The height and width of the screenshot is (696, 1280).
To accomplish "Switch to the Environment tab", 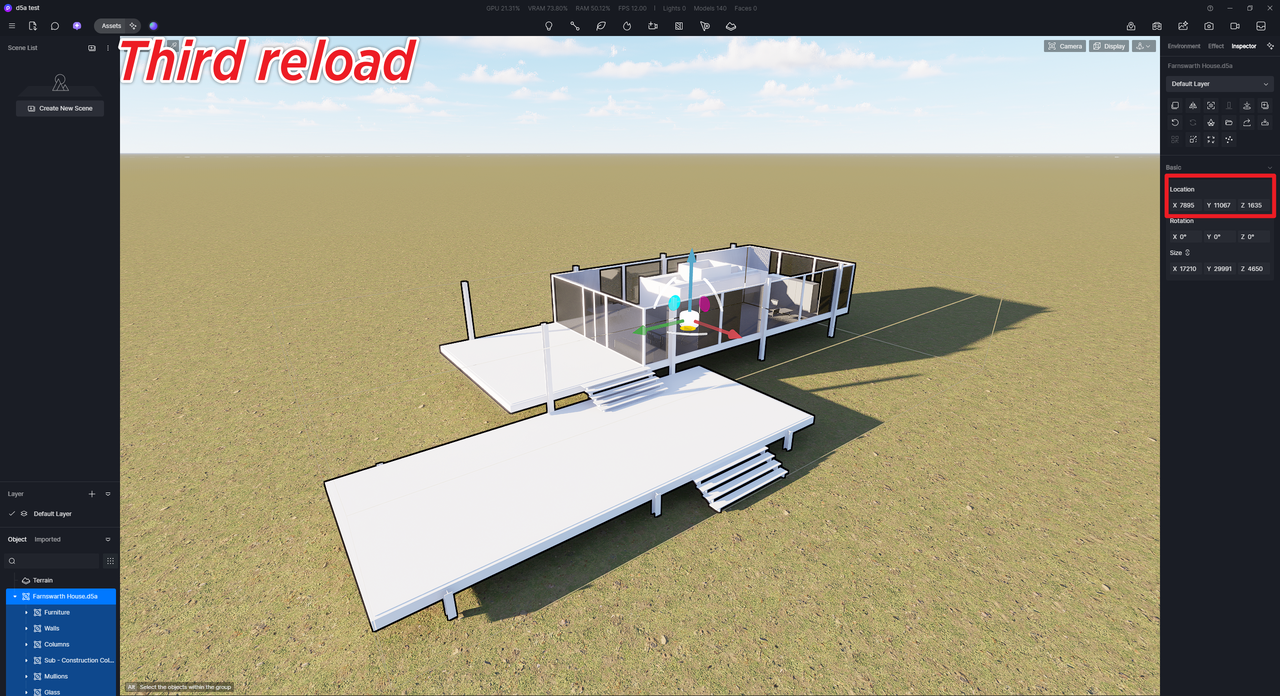I will click(x=1184, y=46).
